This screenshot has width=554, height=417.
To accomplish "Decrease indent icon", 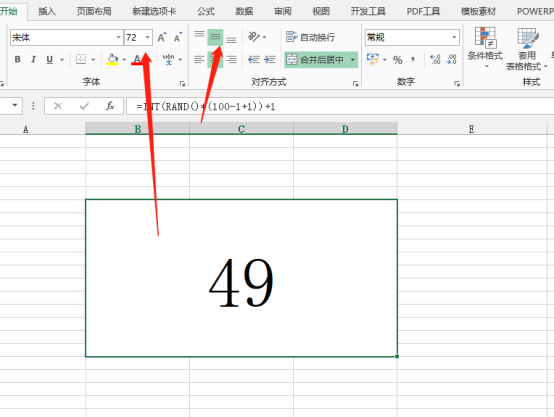I will click(x=254, y=59).
